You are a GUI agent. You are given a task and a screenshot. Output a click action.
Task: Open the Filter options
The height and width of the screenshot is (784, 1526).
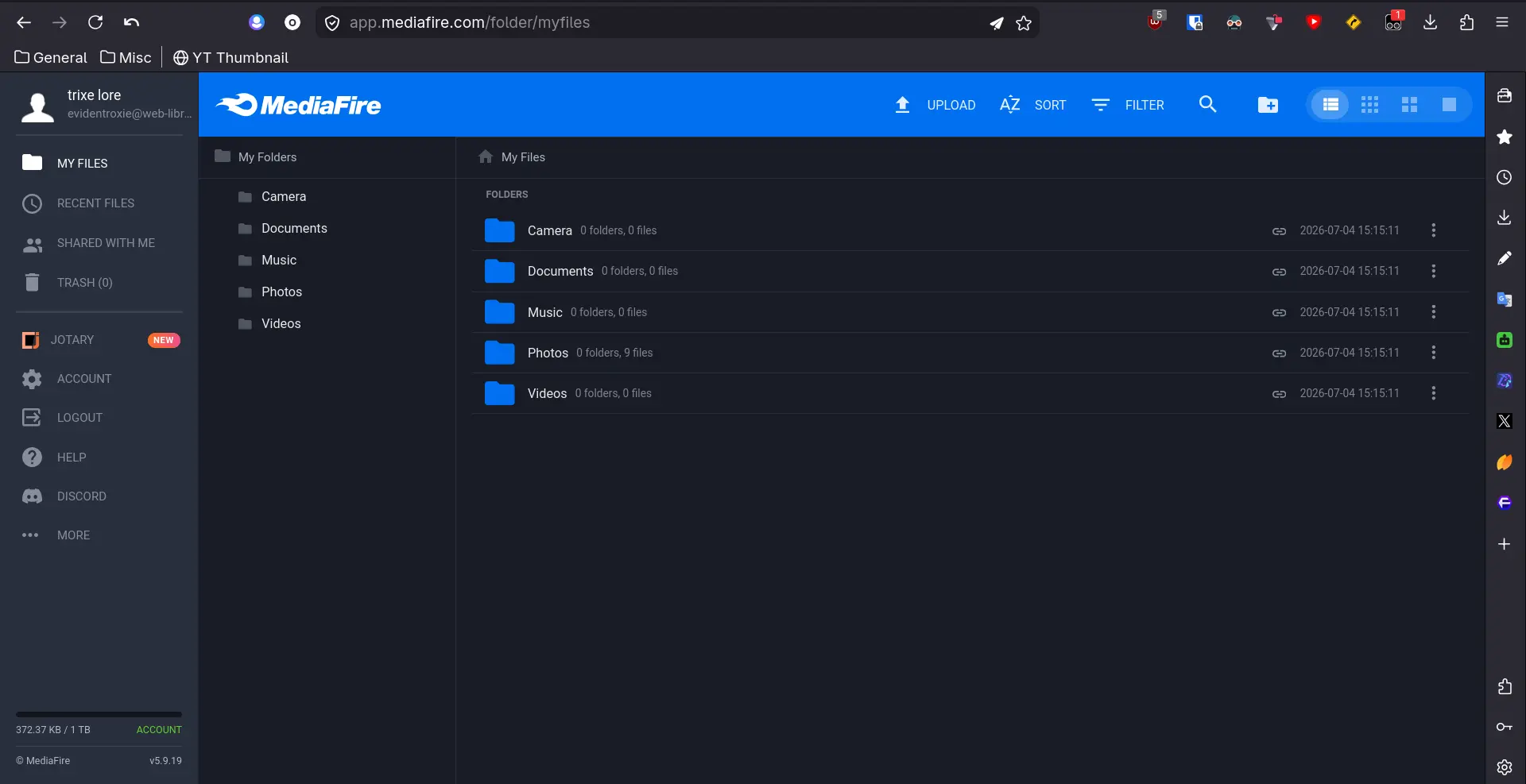[x=1127, y=105]
